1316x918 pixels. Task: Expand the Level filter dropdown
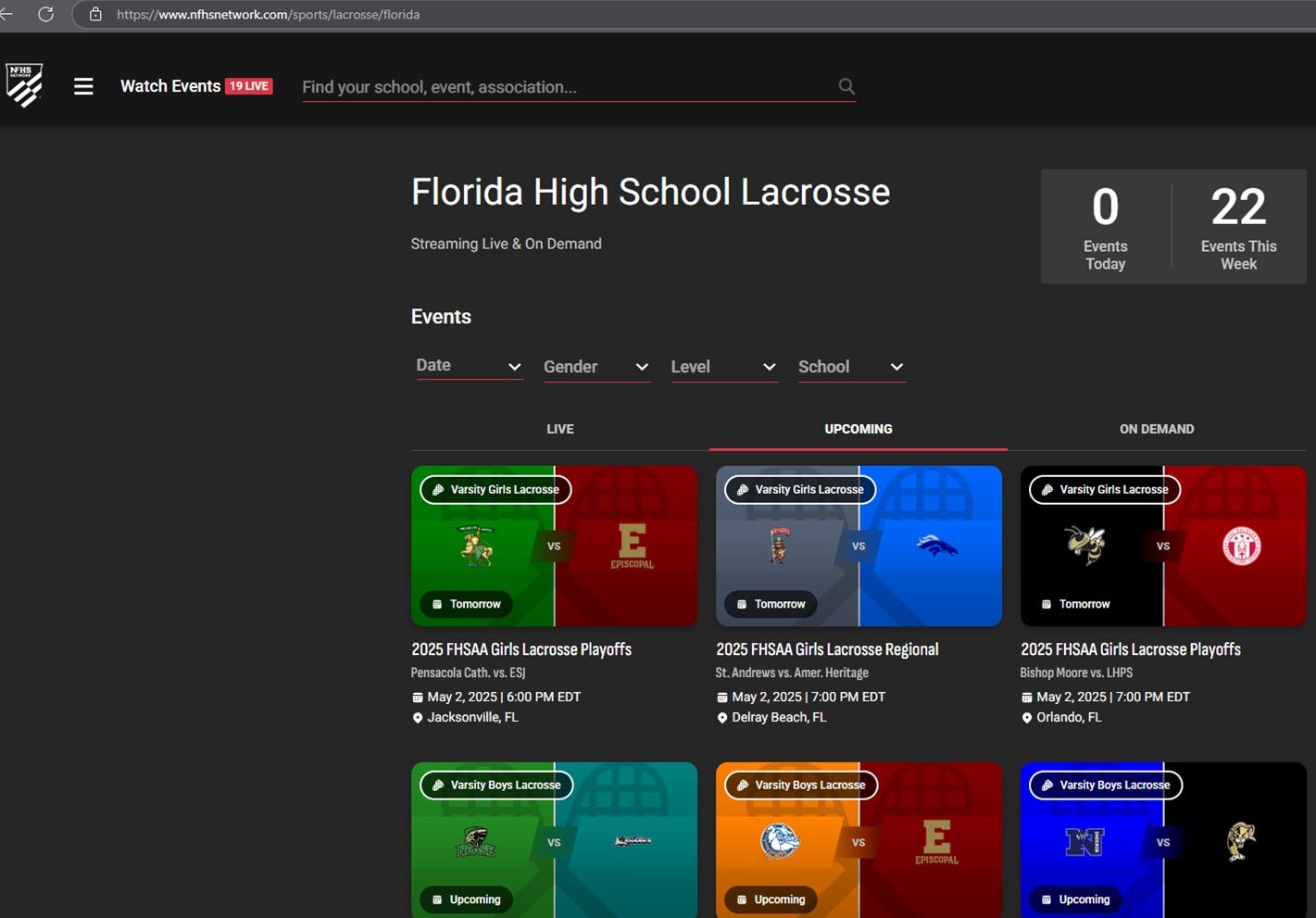tap(724, 367)
